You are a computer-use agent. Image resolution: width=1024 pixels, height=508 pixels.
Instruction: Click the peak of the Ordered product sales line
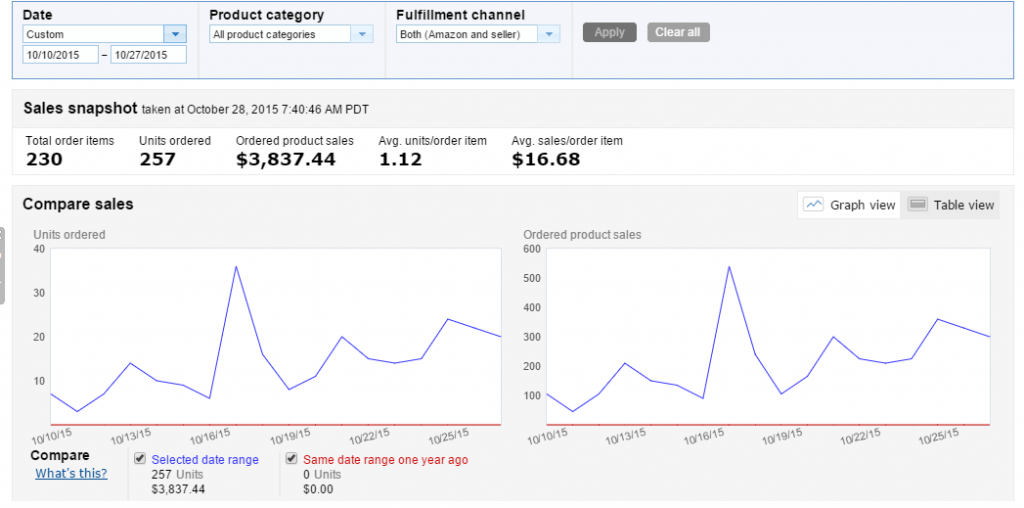point(728,266)
